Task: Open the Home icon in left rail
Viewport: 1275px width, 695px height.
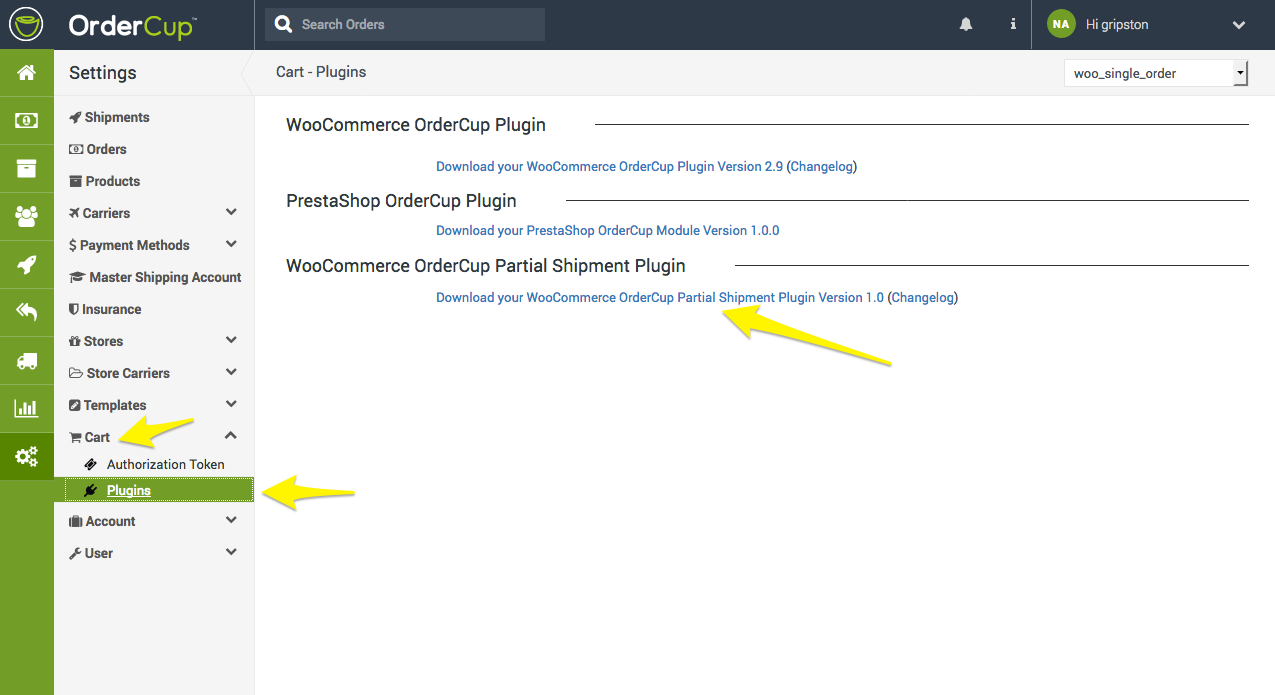Action: coord(27,73)
